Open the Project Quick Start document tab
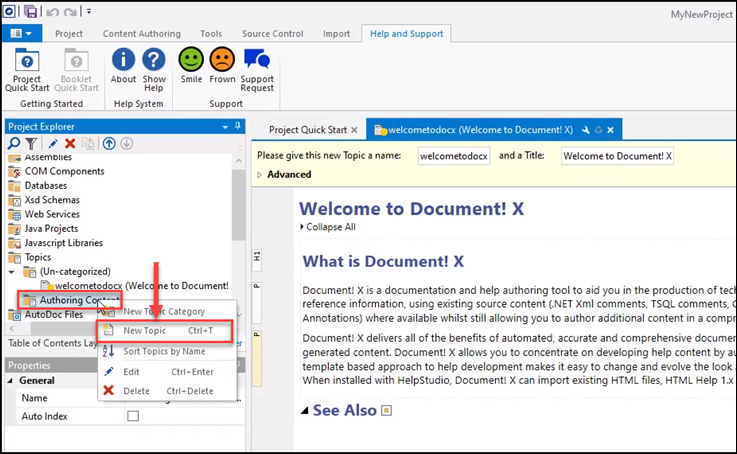The height and width of the screenshot is (454, 737). point(307,130)
